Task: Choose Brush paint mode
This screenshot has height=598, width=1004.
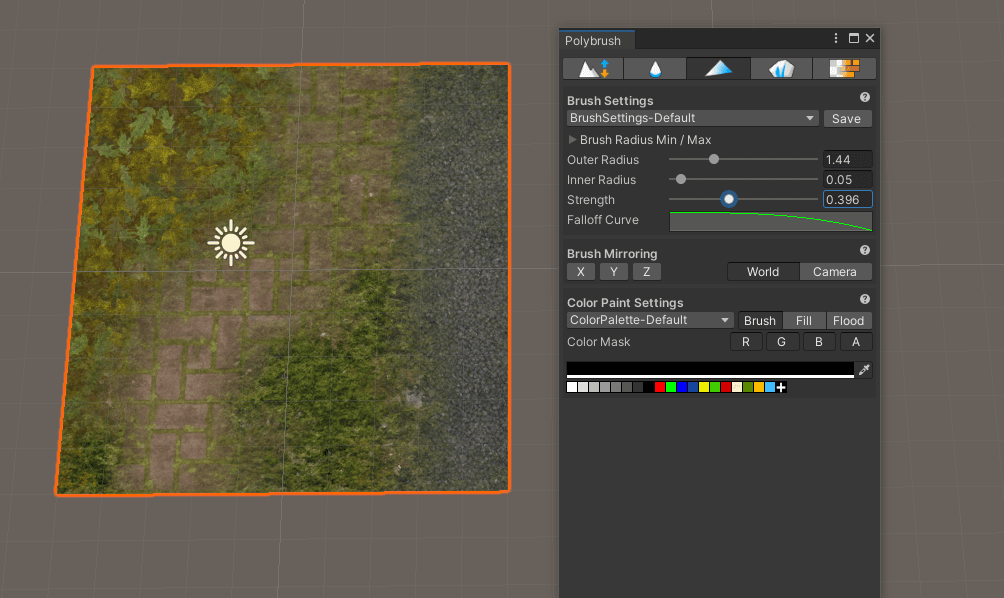Action: coord(760,320)
